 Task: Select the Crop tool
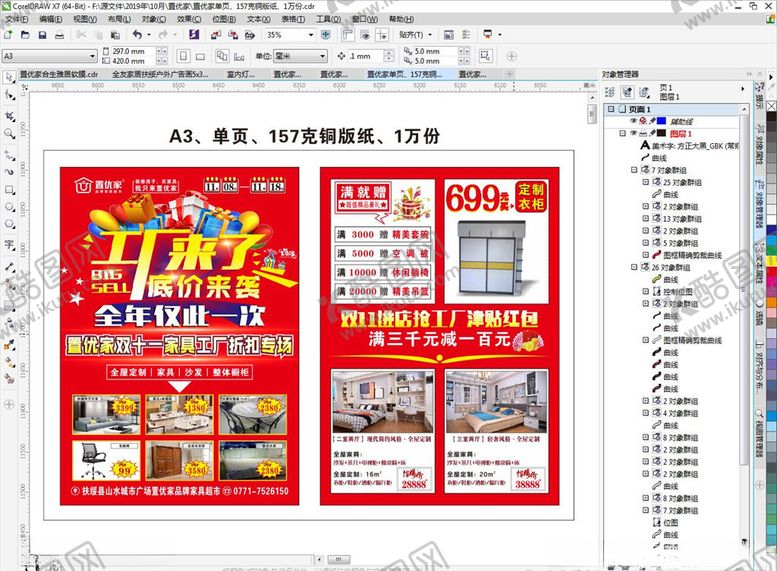click(x=9, y=116)
